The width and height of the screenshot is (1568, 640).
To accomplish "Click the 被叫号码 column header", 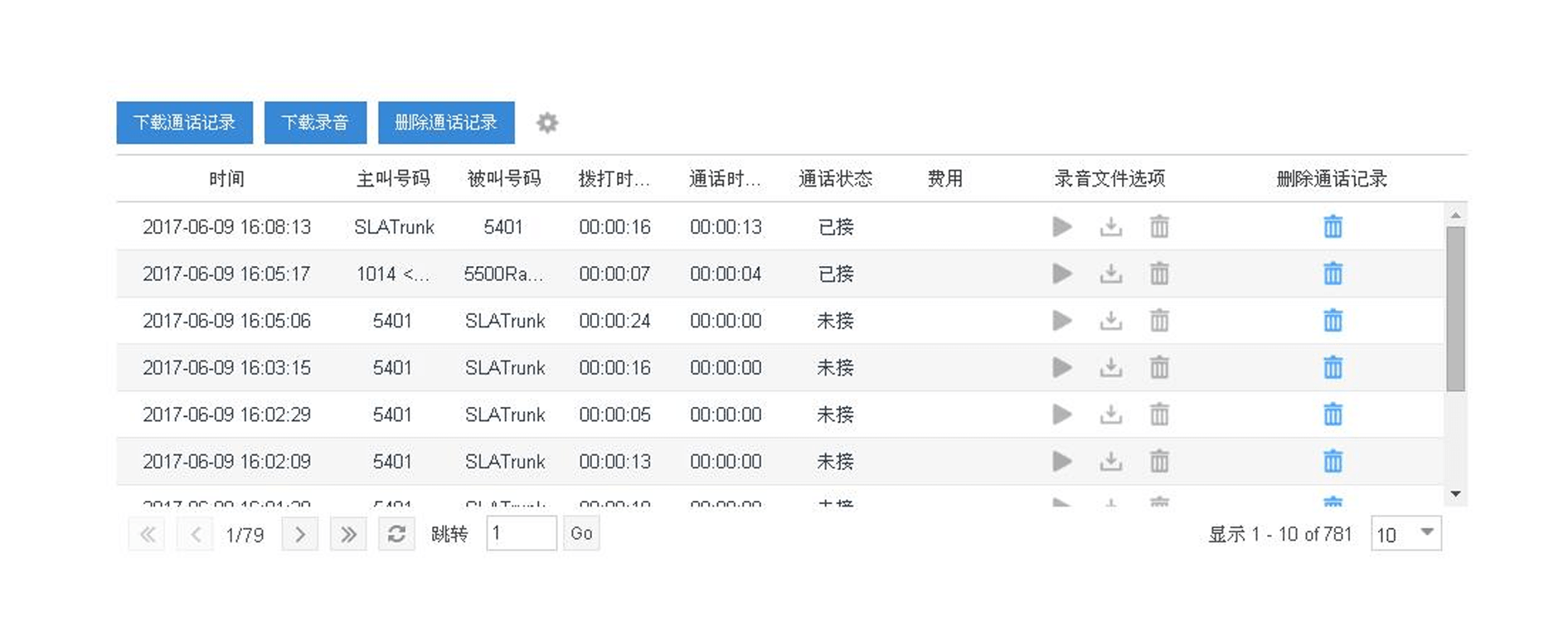I will click(x=504, y=179).
